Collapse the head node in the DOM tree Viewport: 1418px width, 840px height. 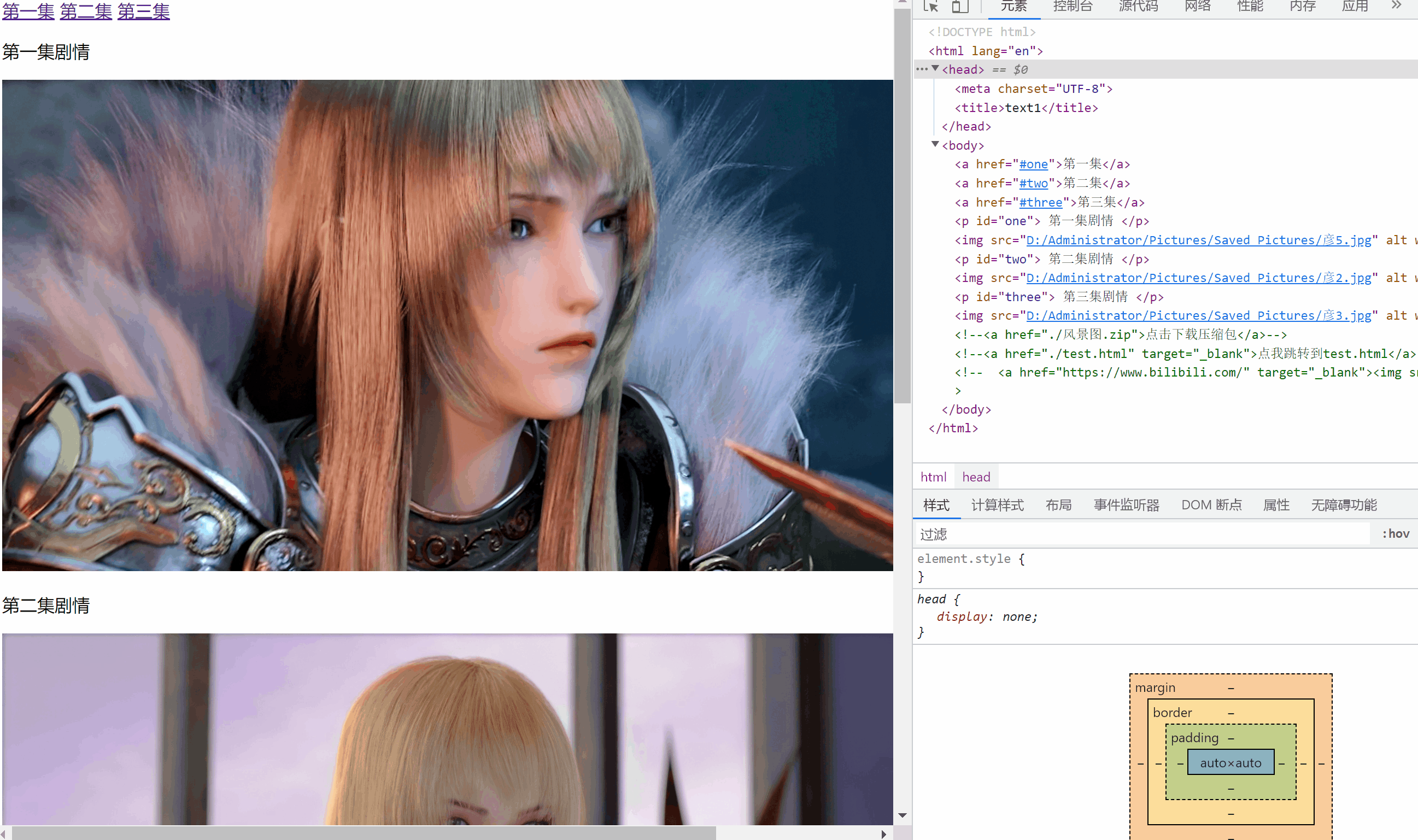[x=935, y=68]
